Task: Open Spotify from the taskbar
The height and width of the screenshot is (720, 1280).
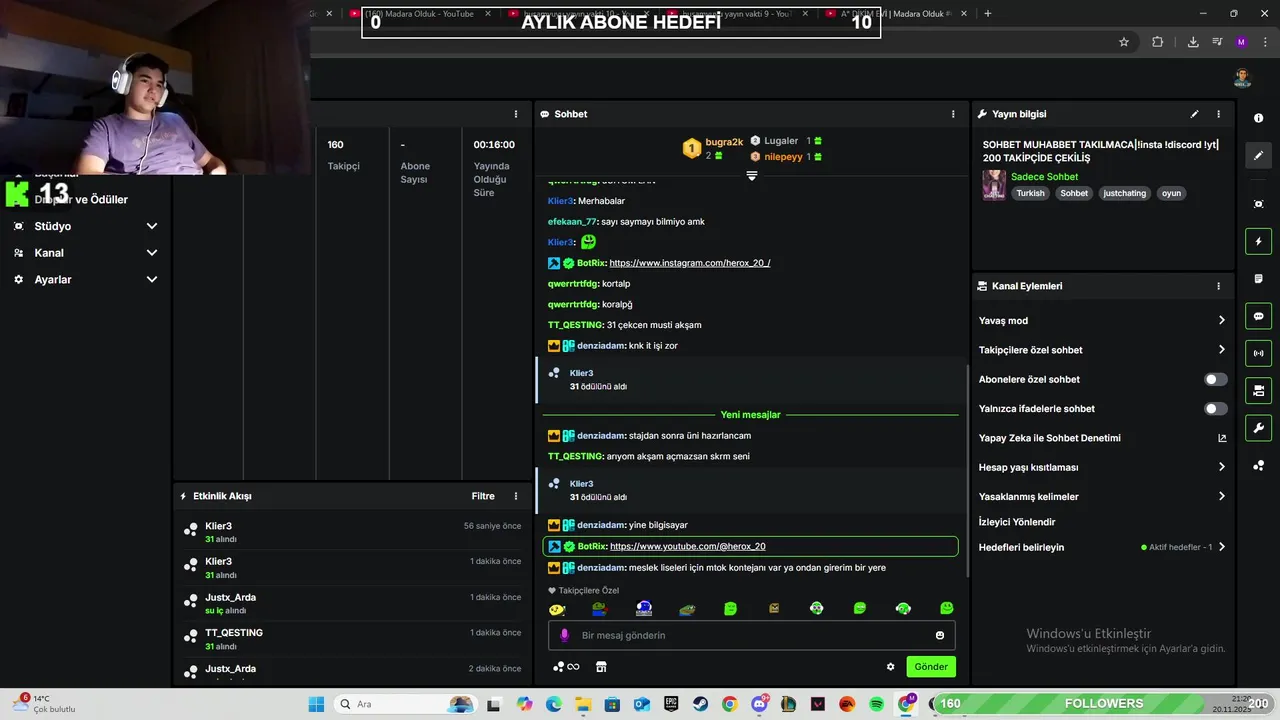Action: [877, 704]
